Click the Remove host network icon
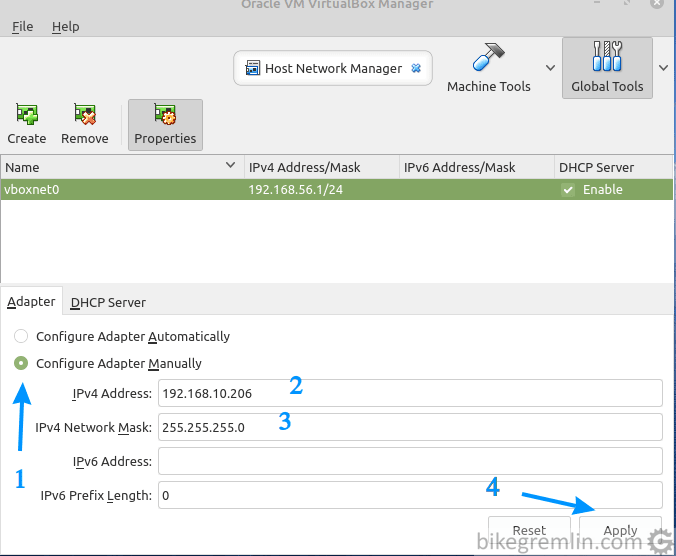The width and height of the screenshot is (676, 556). point(84,114)
